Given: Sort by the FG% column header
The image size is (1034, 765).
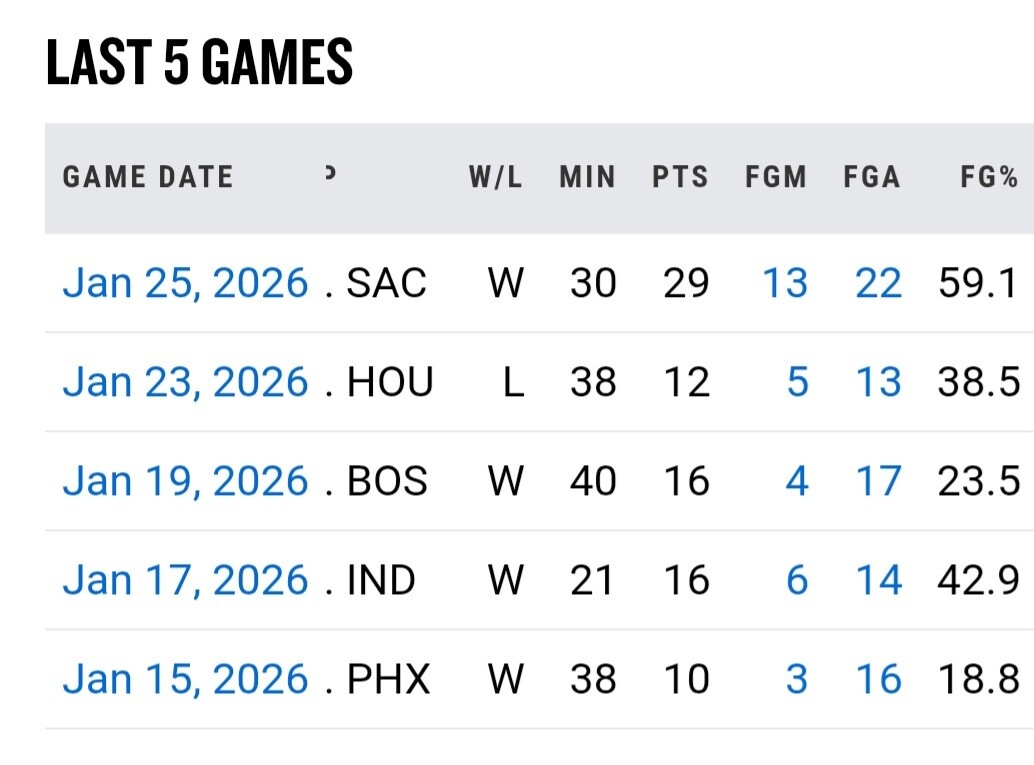Looking at the screenshot, I should click(988, 178).
